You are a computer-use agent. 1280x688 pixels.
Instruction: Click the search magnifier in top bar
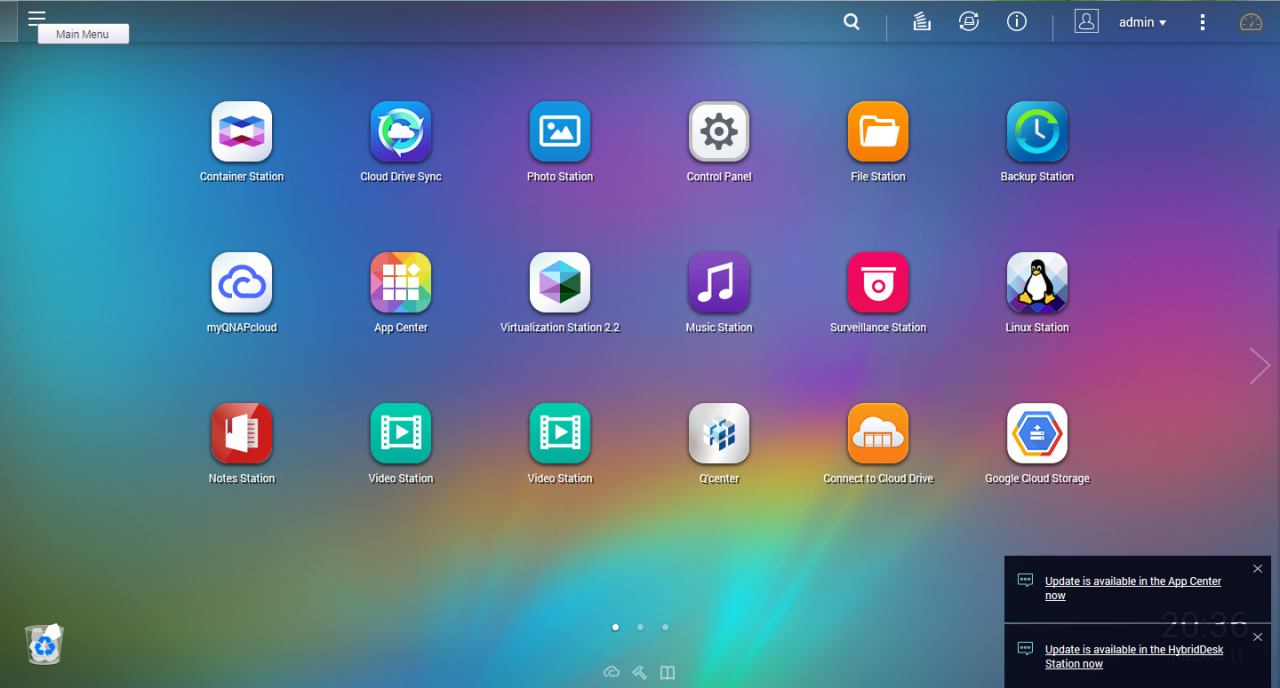(x=851, y=21)
